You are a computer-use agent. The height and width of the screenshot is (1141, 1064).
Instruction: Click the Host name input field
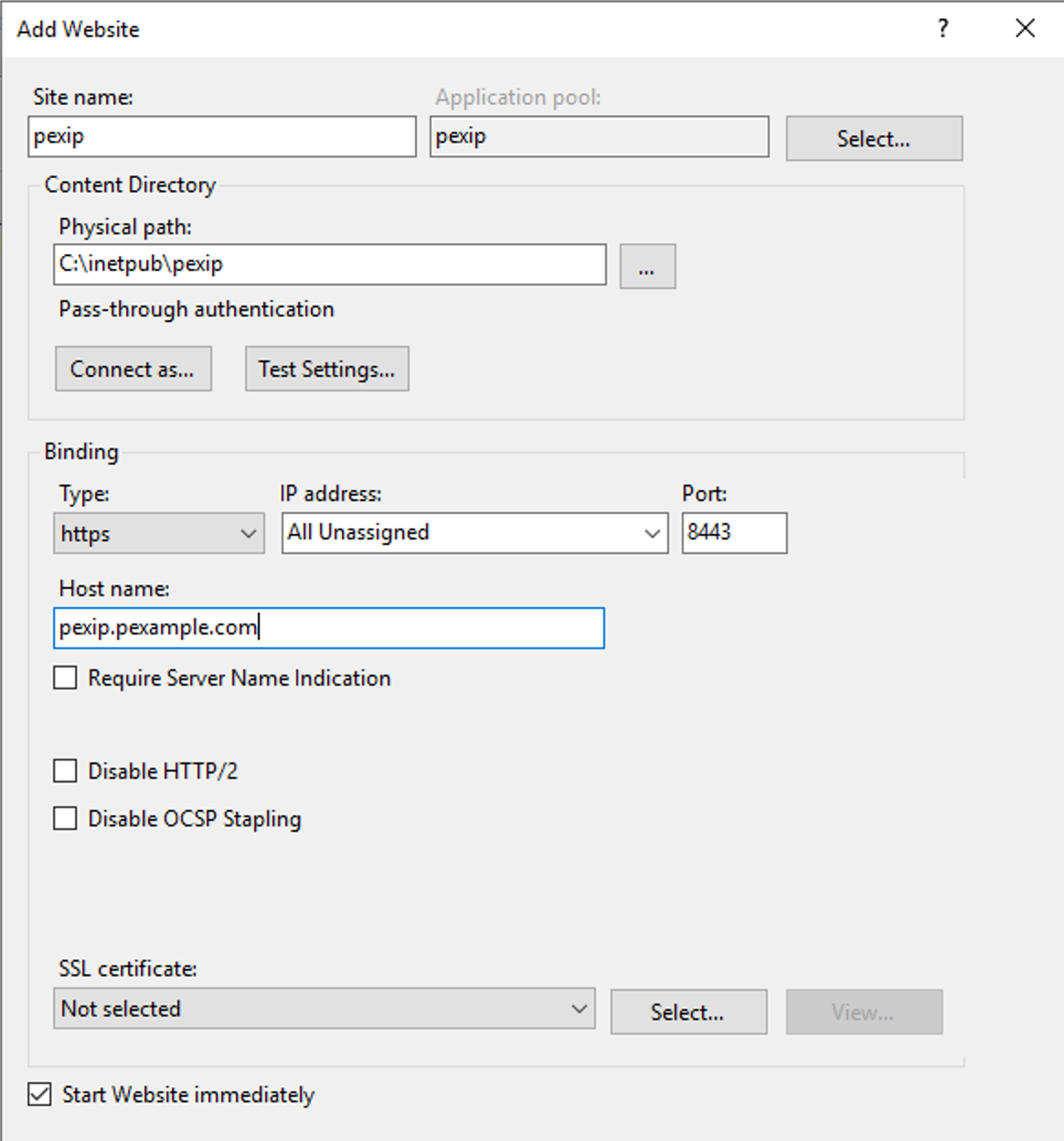coord(329,628)
